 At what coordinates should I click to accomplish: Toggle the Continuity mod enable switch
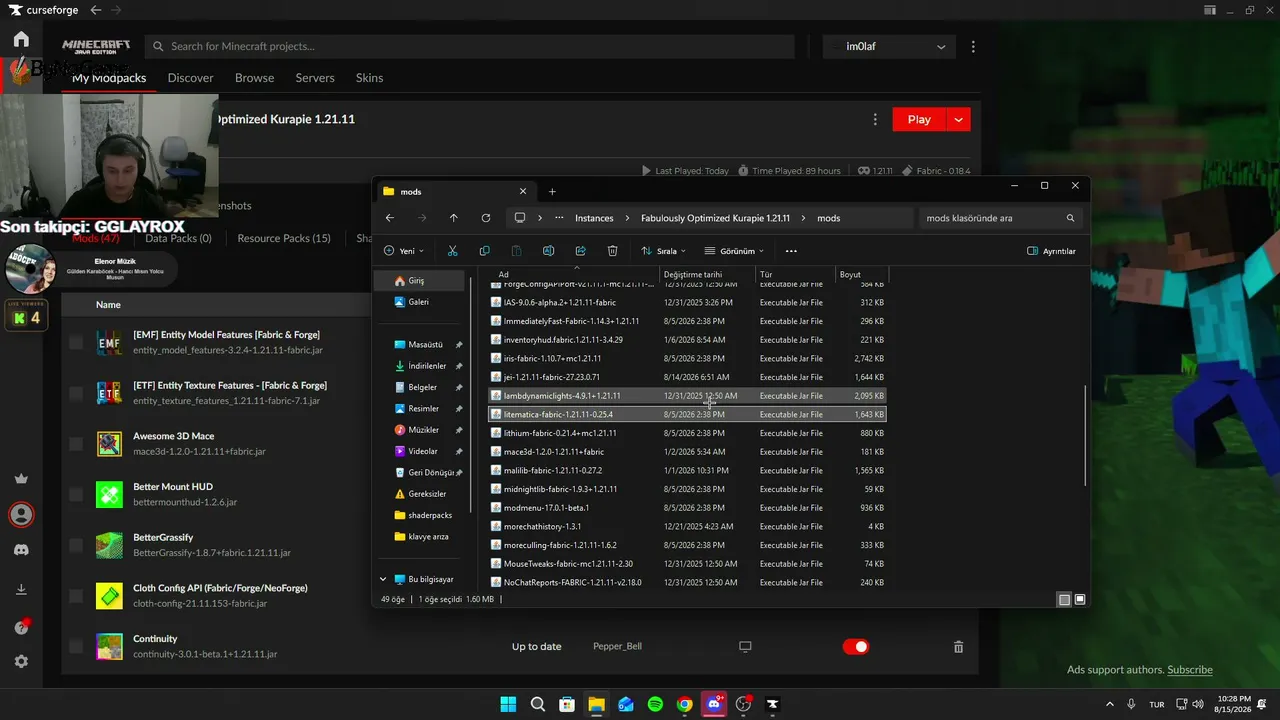tap(856, 647)
